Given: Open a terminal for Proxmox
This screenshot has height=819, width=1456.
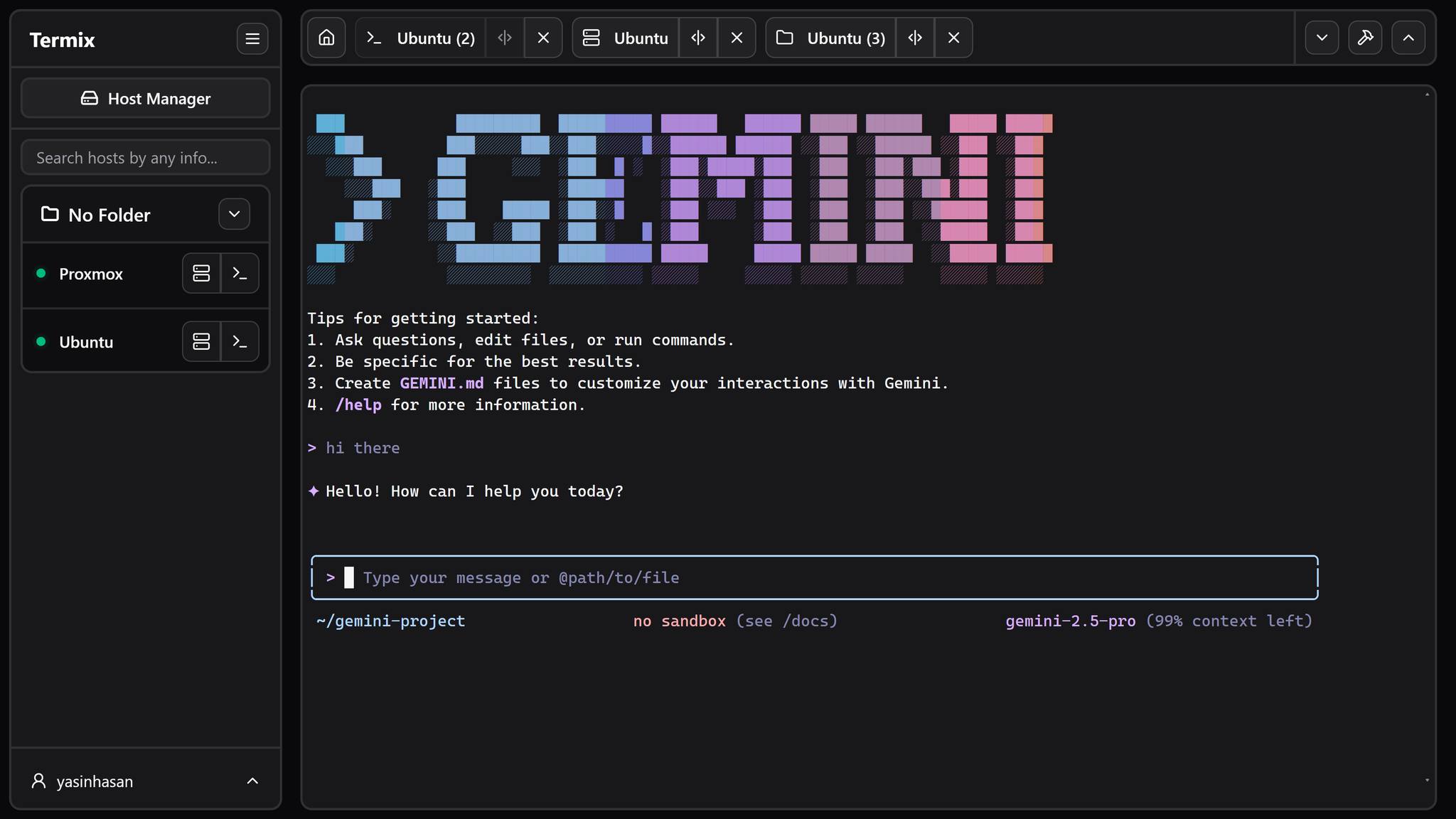Looking at the screenshot, I should click(240, 273).
